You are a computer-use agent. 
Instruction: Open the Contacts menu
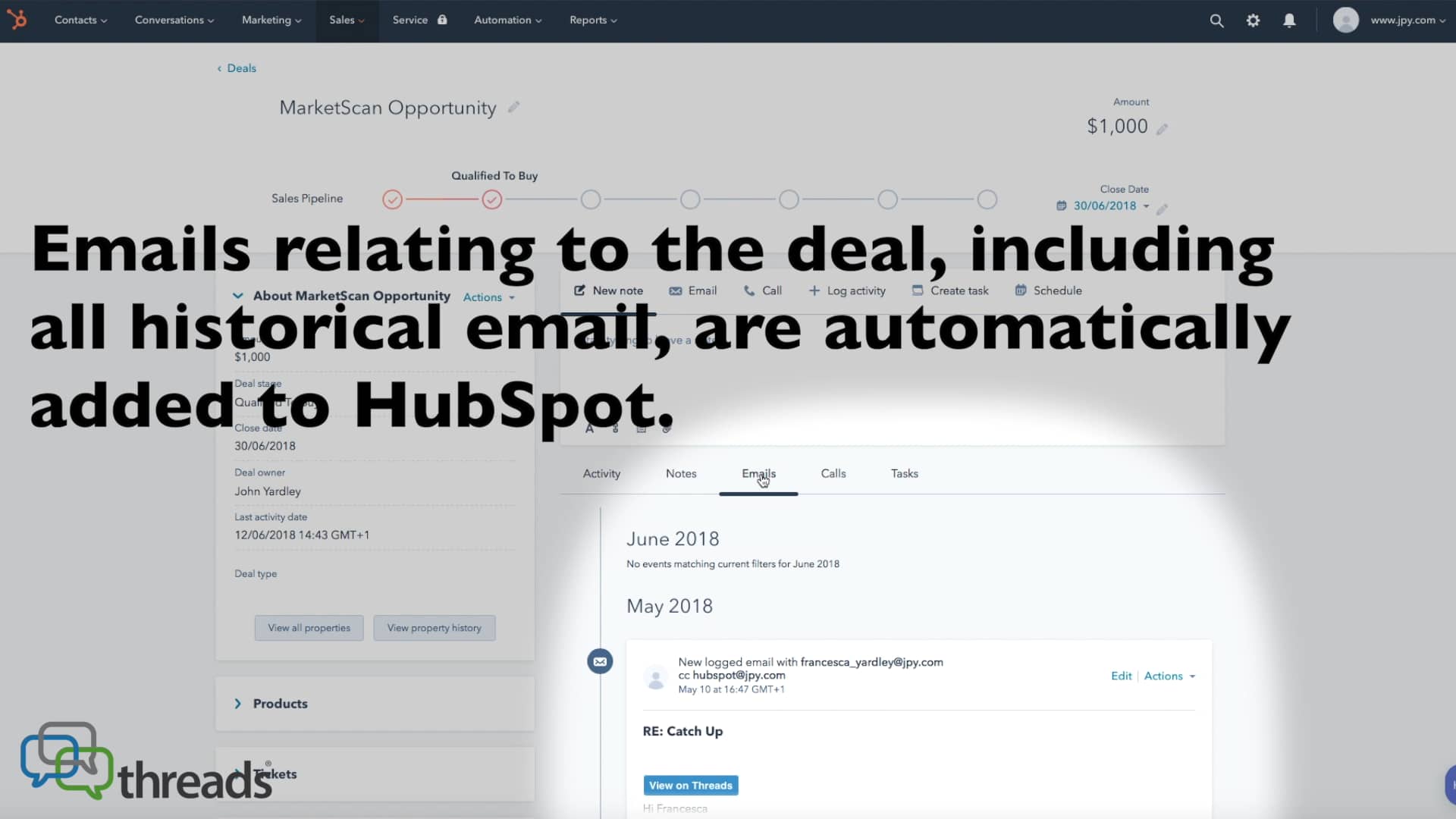point(80,20)
